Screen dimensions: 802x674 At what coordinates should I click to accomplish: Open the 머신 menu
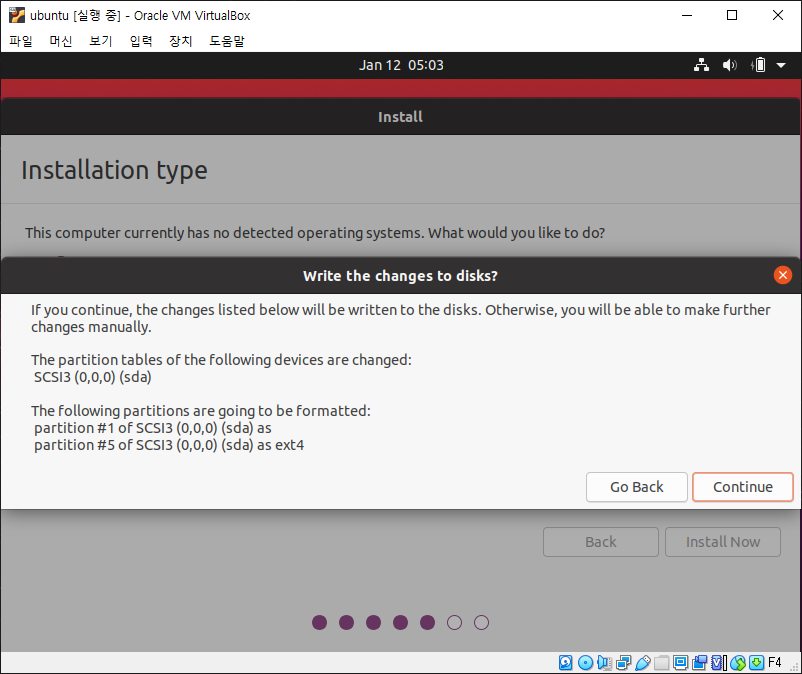tap(60, 41)
